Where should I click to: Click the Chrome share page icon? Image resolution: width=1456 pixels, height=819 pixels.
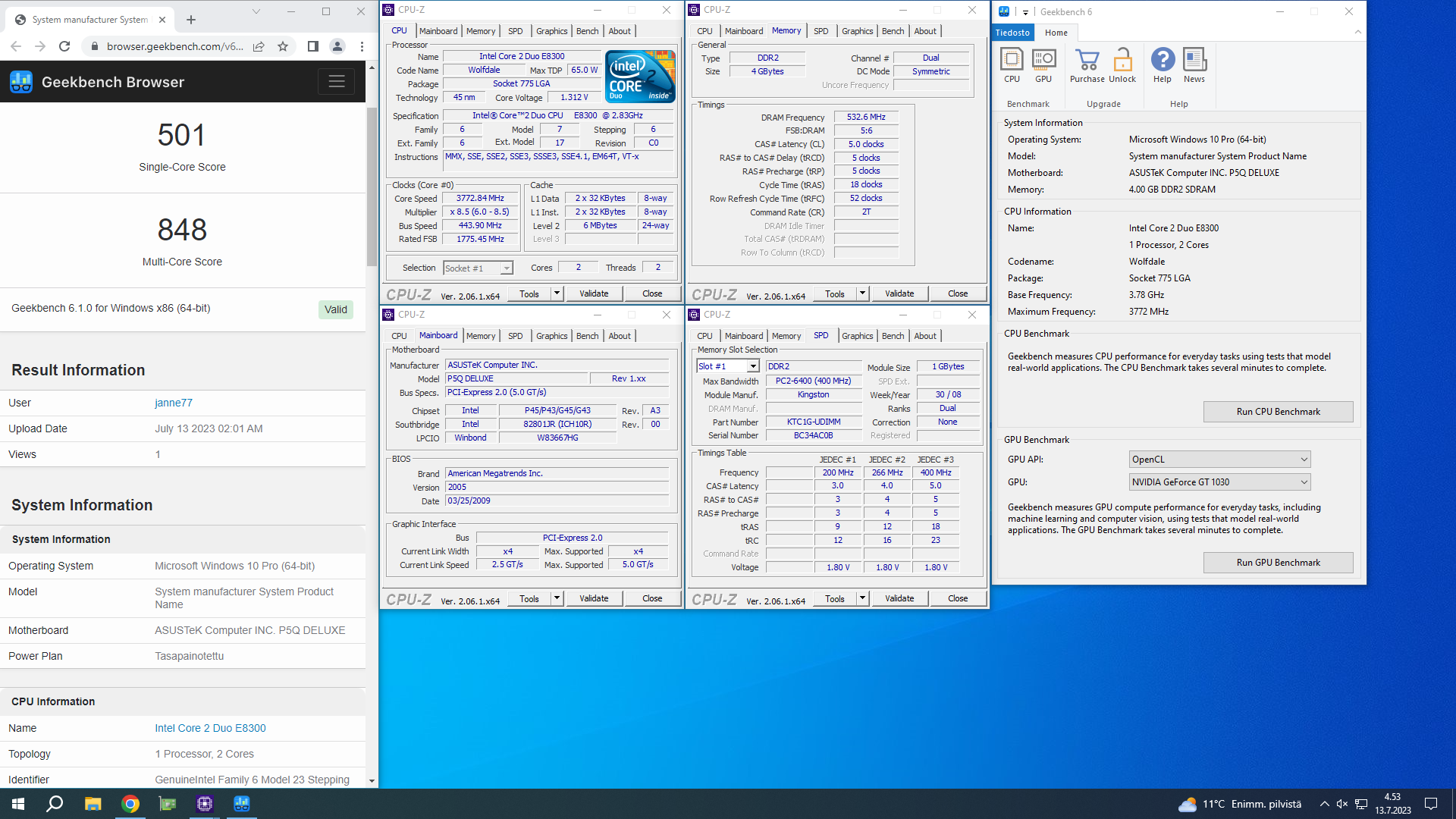click(x=259, y=46)
